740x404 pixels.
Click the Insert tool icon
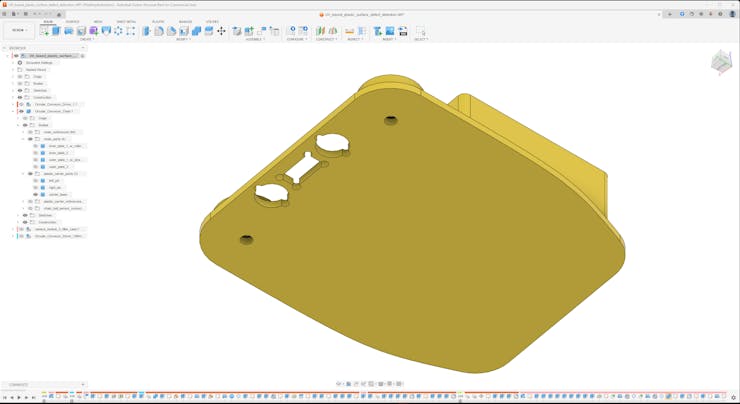tap(377, 31)
